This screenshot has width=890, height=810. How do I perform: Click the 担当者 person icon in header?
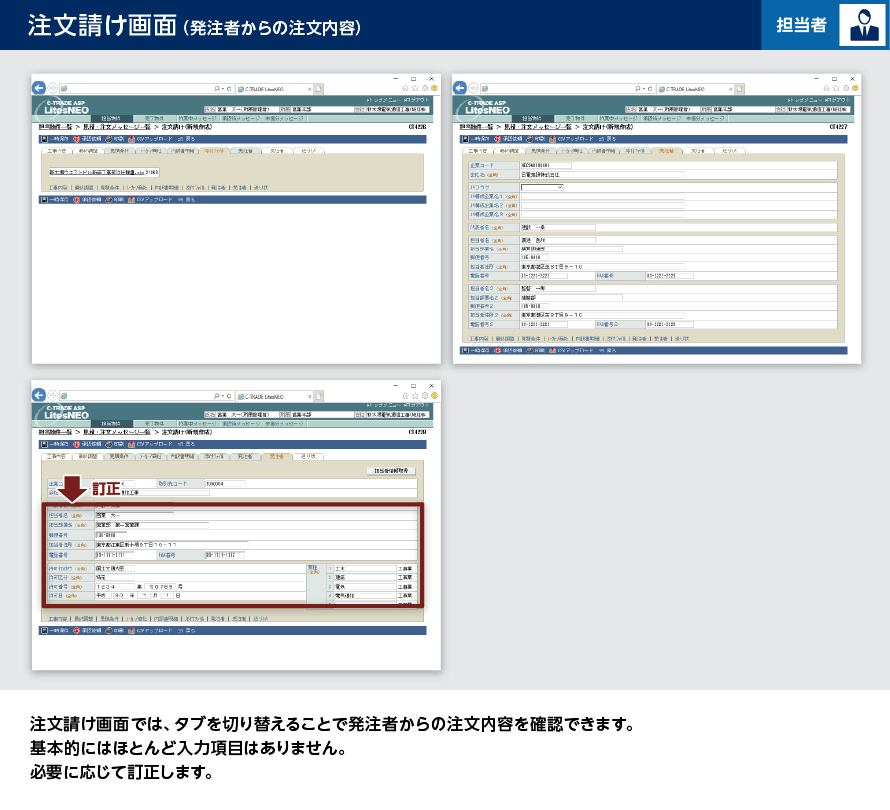click(x=861, y=25)
